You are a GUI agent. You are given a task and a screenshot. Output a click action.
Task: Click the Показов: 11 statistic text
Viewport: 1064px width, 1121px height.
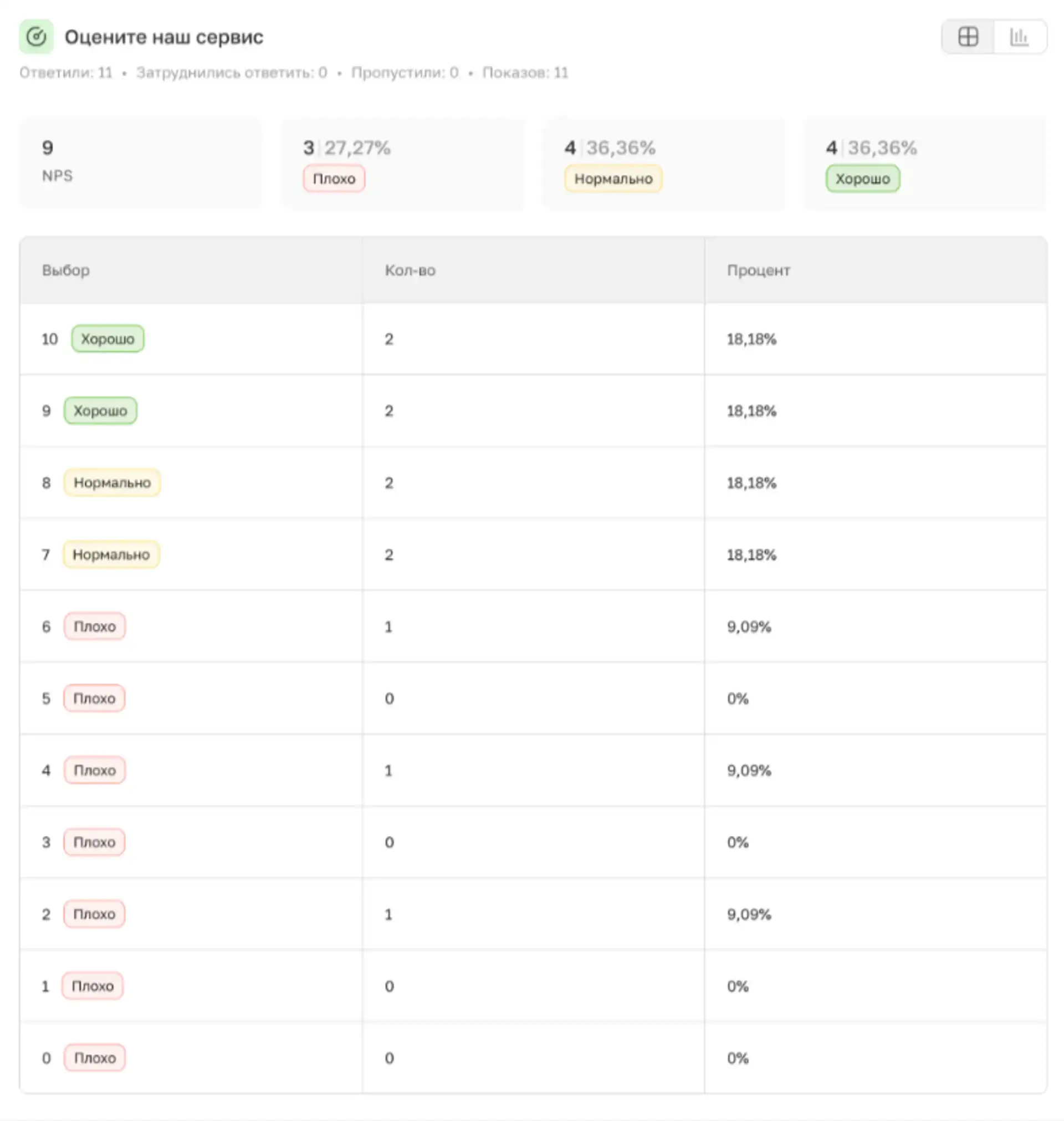tap(525, 73)
